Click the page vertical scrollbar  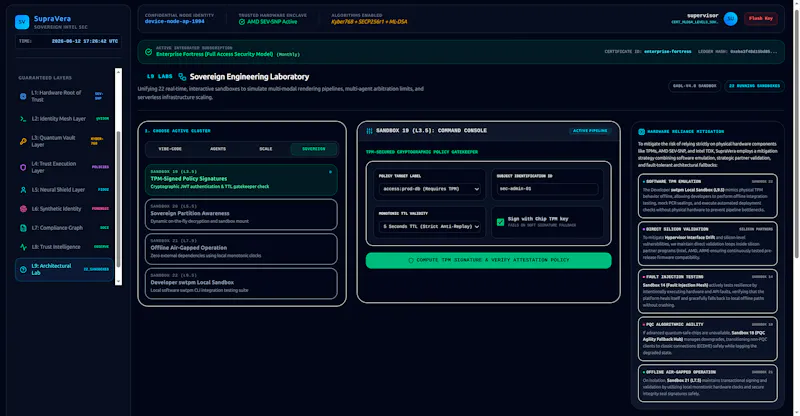click(796, 133)
